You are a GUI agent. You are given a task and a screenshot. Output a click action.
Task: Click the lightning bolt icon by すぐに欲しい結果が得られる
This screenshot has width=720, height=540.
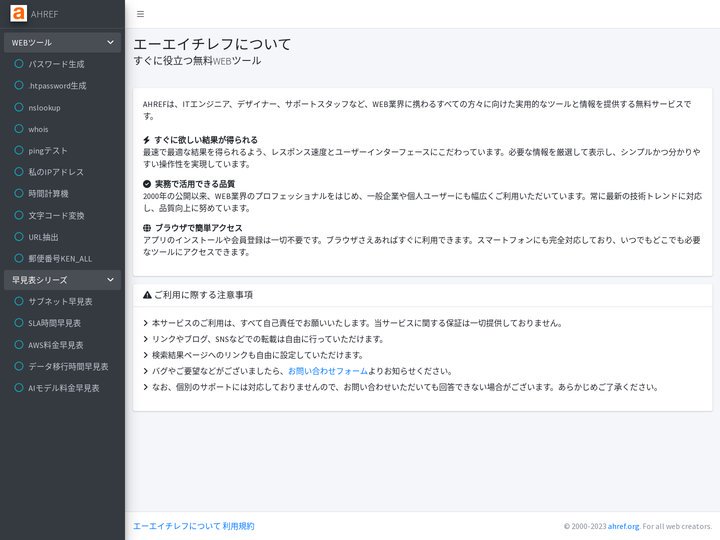tap(146, 140)
